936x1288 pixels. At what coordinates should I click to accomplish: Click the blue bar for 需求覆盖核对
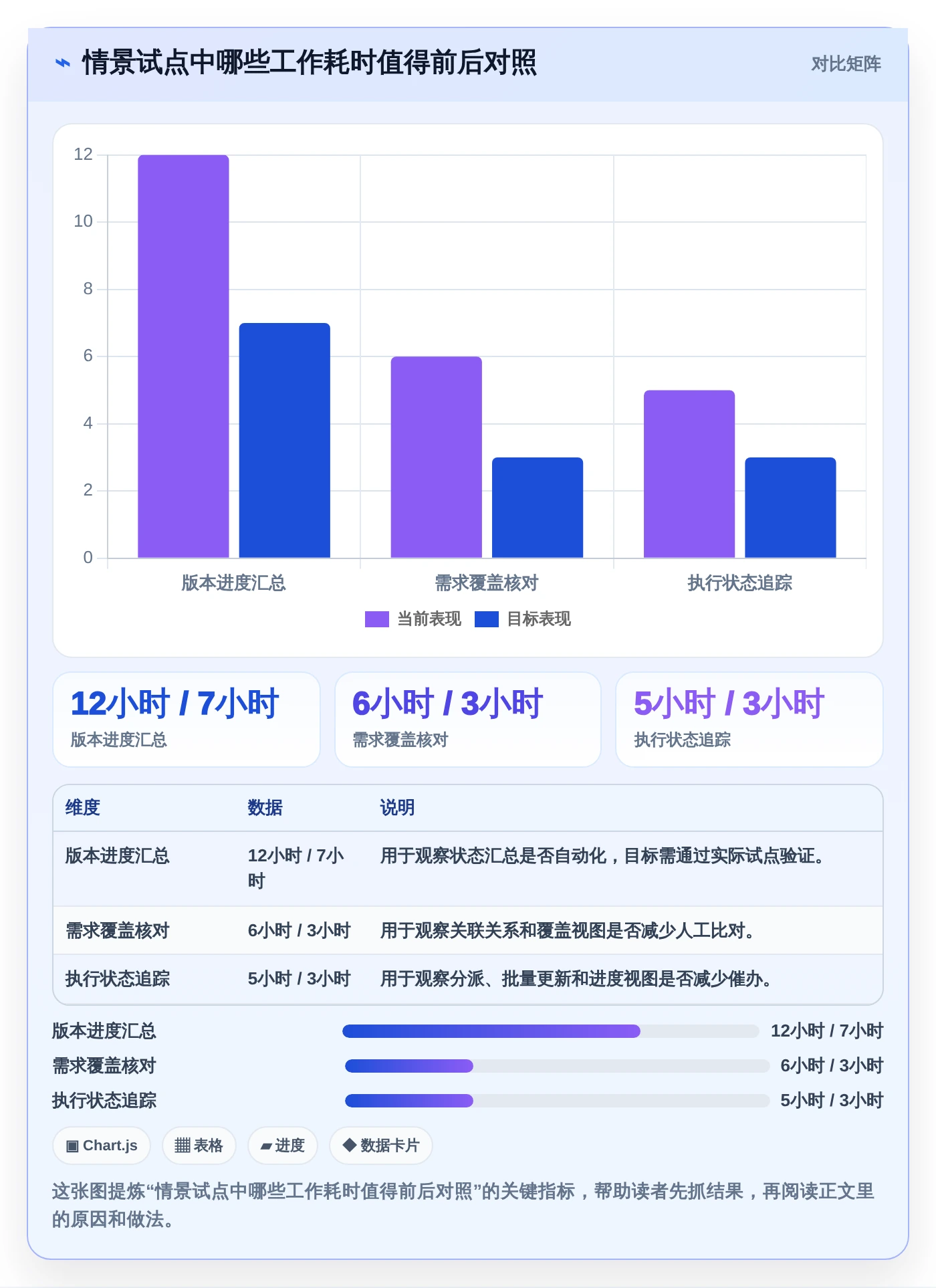[538, 508]
